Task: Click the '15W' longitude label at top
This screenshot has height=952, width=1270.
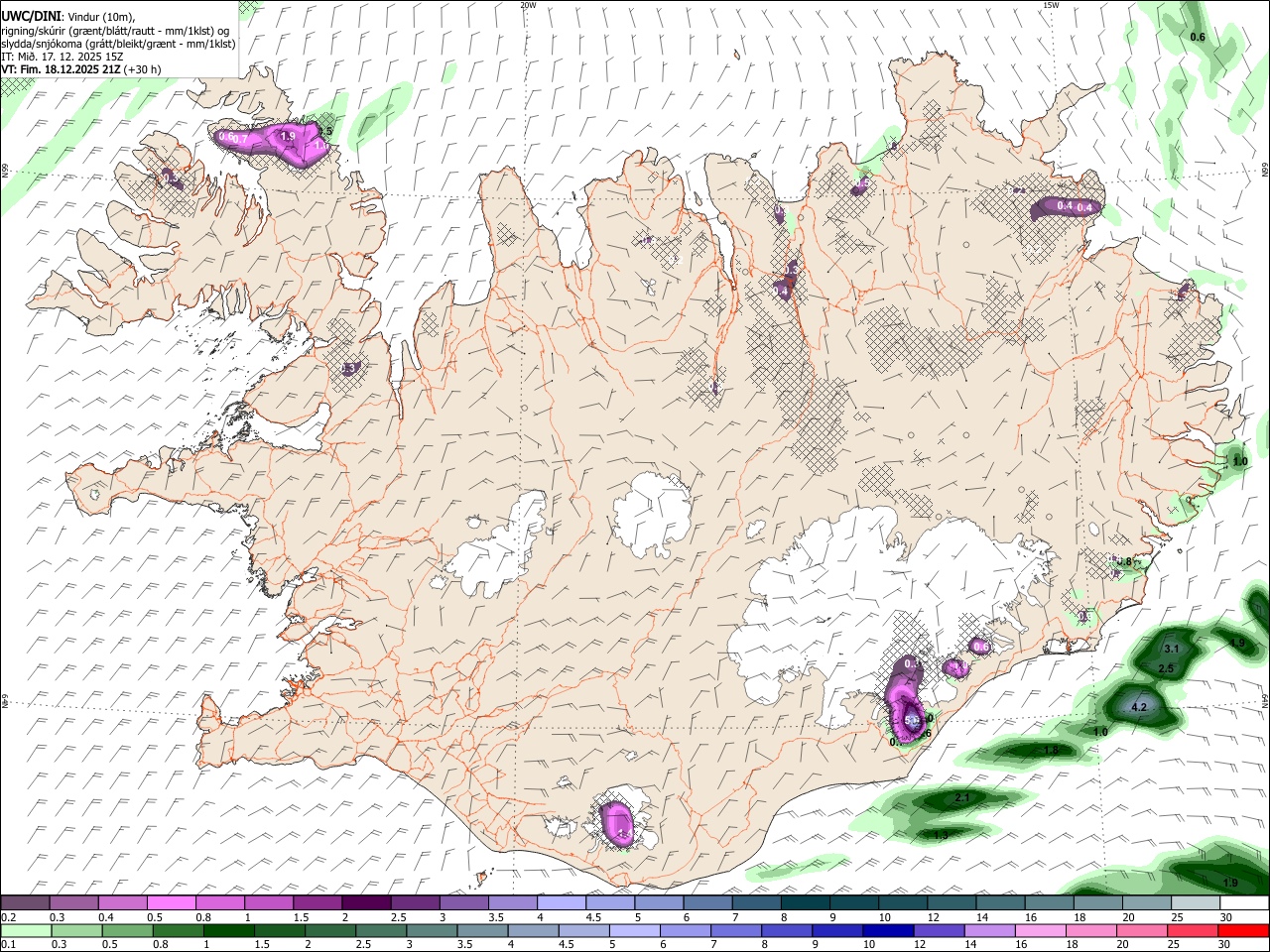Action: click(1051, 5)
